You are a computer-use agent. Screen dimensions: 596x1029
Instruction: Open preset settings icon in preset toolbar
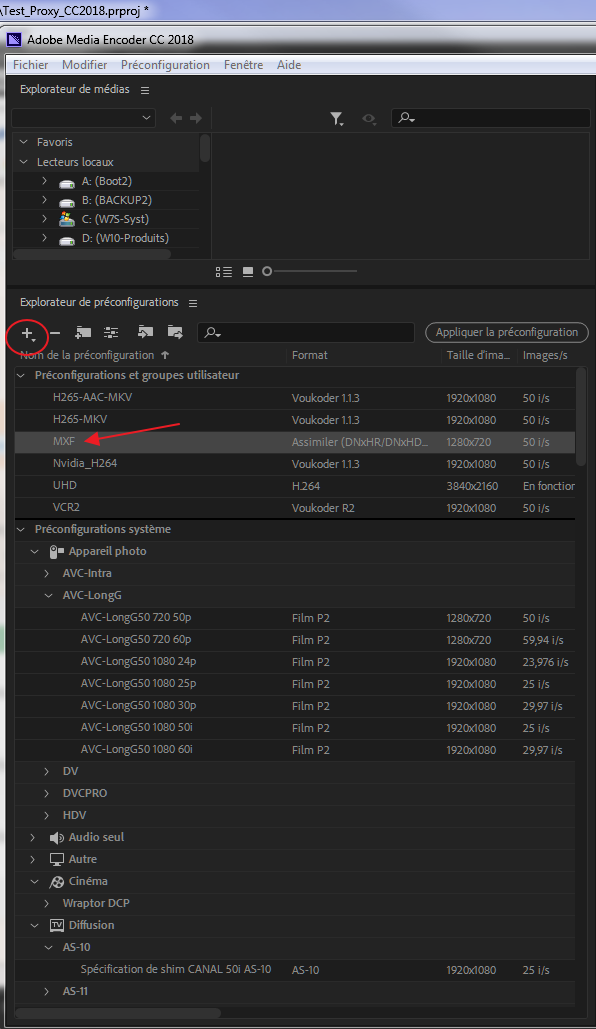coord(111,333)
